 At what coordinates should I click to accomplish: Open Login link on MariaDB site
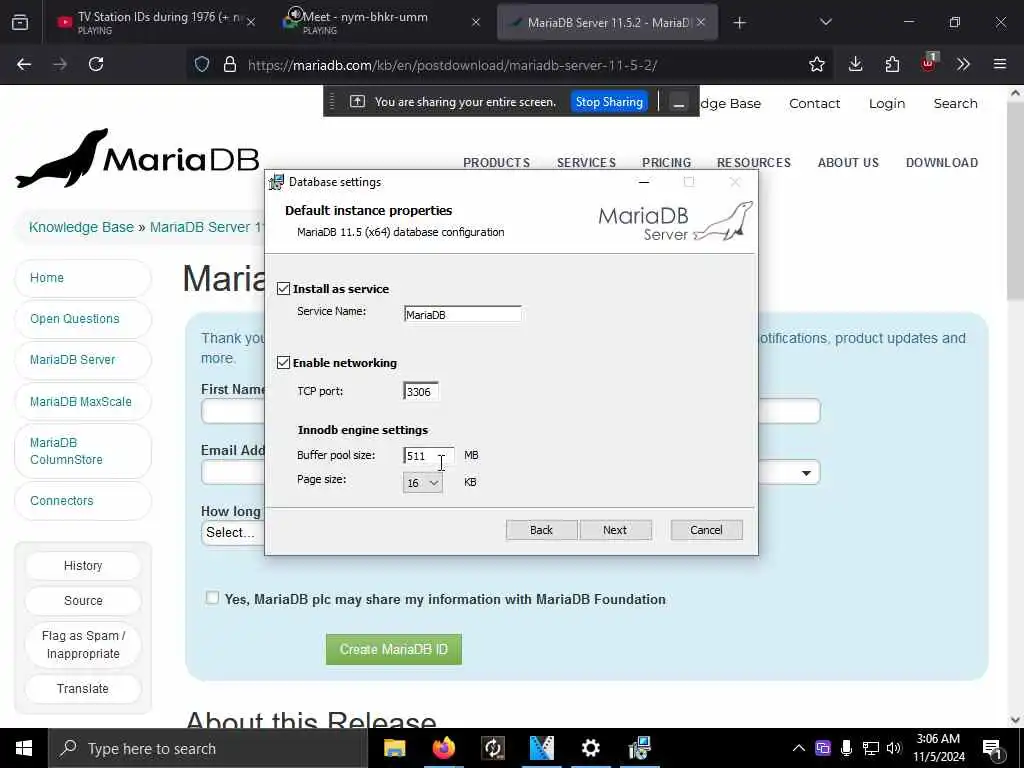[887, 103]
